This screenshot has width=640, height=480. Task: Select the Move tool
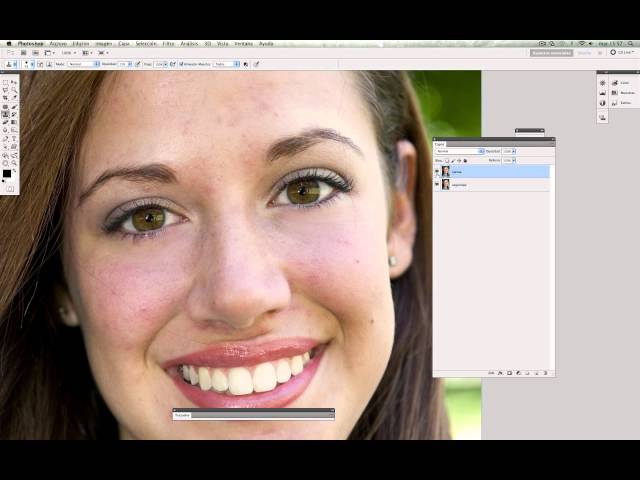[x=13, y=82]
